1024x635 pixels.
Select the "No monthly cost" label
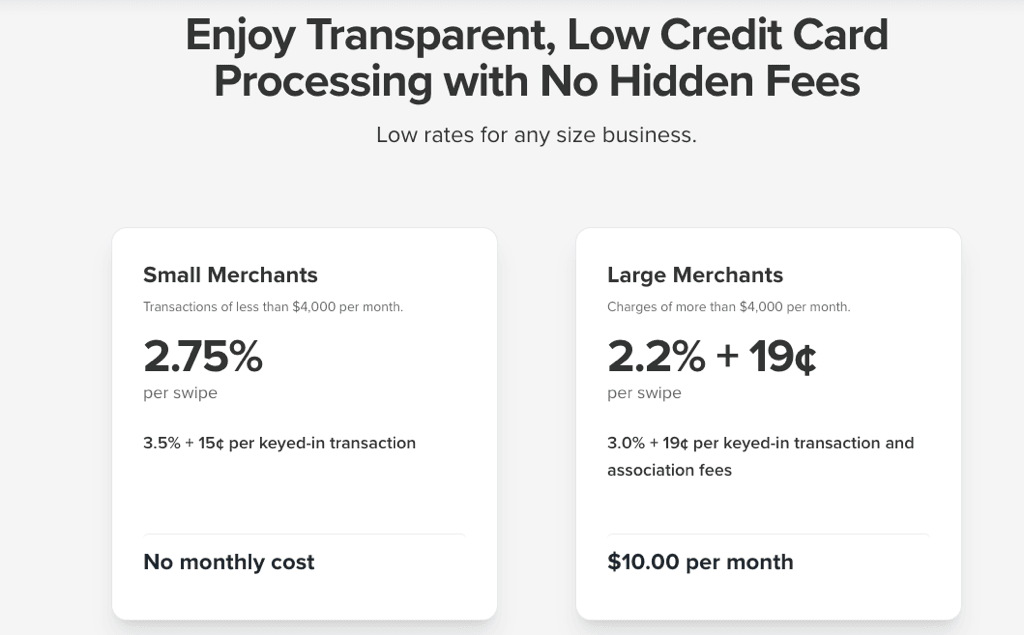229,562
